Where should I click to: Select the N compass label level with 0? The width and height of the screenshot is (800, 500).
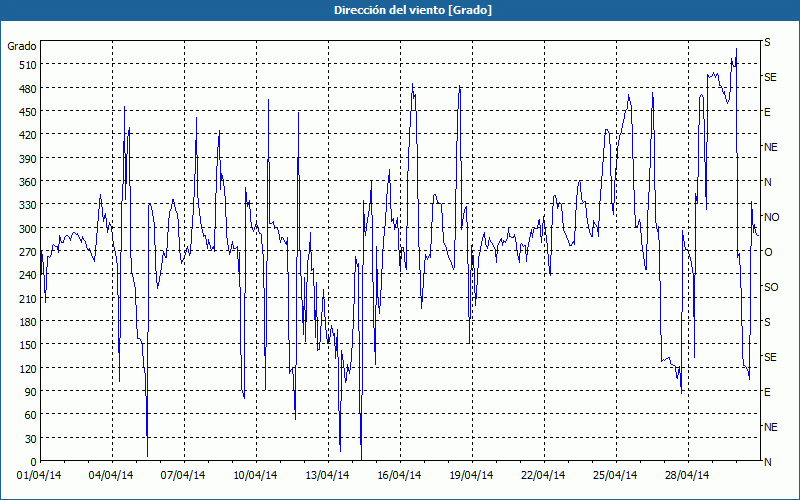point(767,462)
